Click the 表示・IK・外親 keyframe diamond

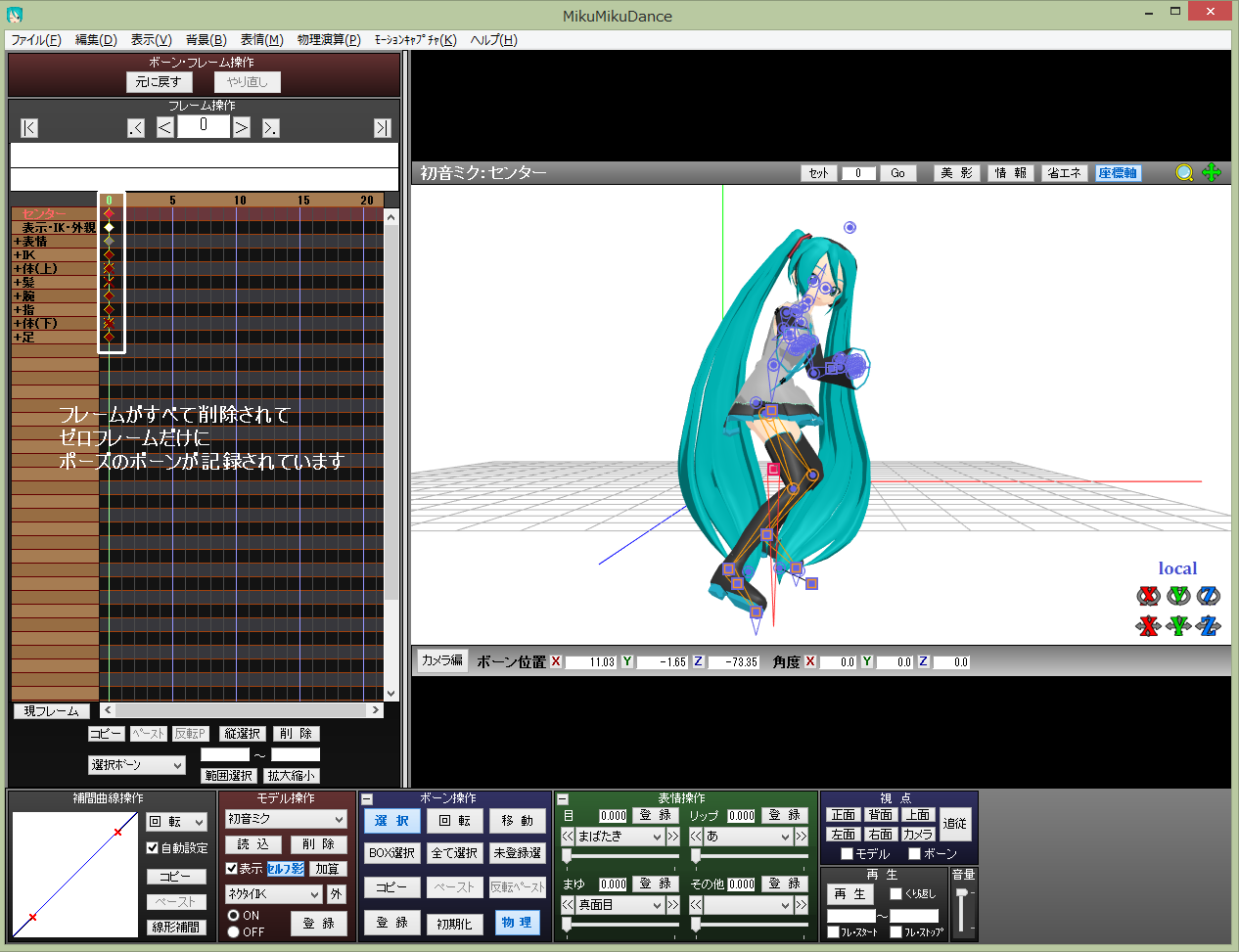109,227
